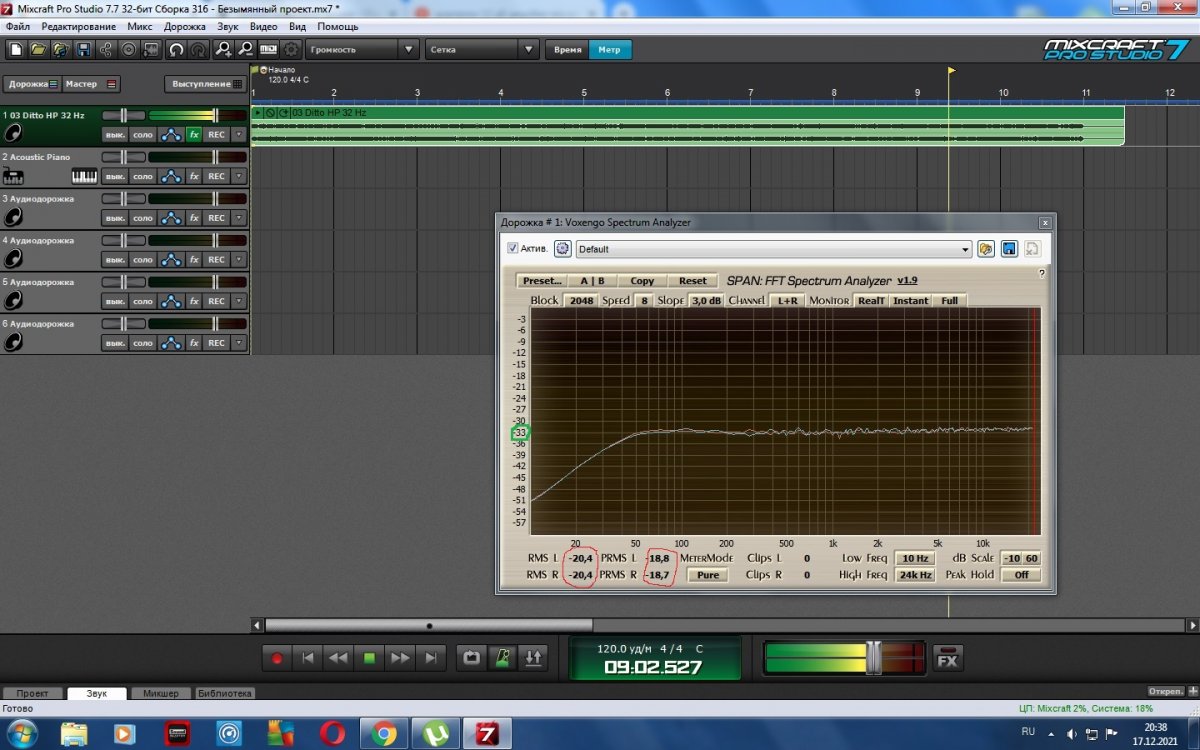Image resolution: width=1200 pixels, height=750 pixels.
Task: Mute the Acoustic Piano track
Action: (x=115, y=176)
